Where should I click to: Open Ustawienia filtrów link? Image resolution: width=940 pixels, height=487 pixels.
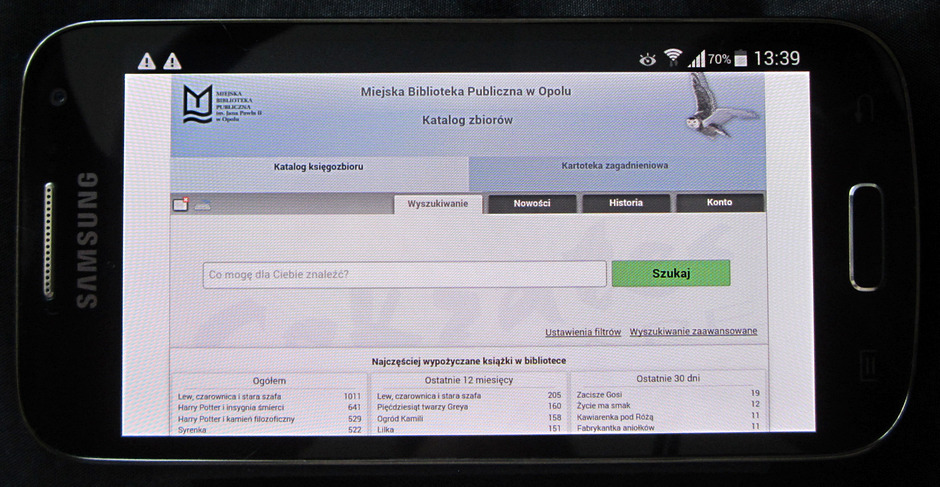583,332
